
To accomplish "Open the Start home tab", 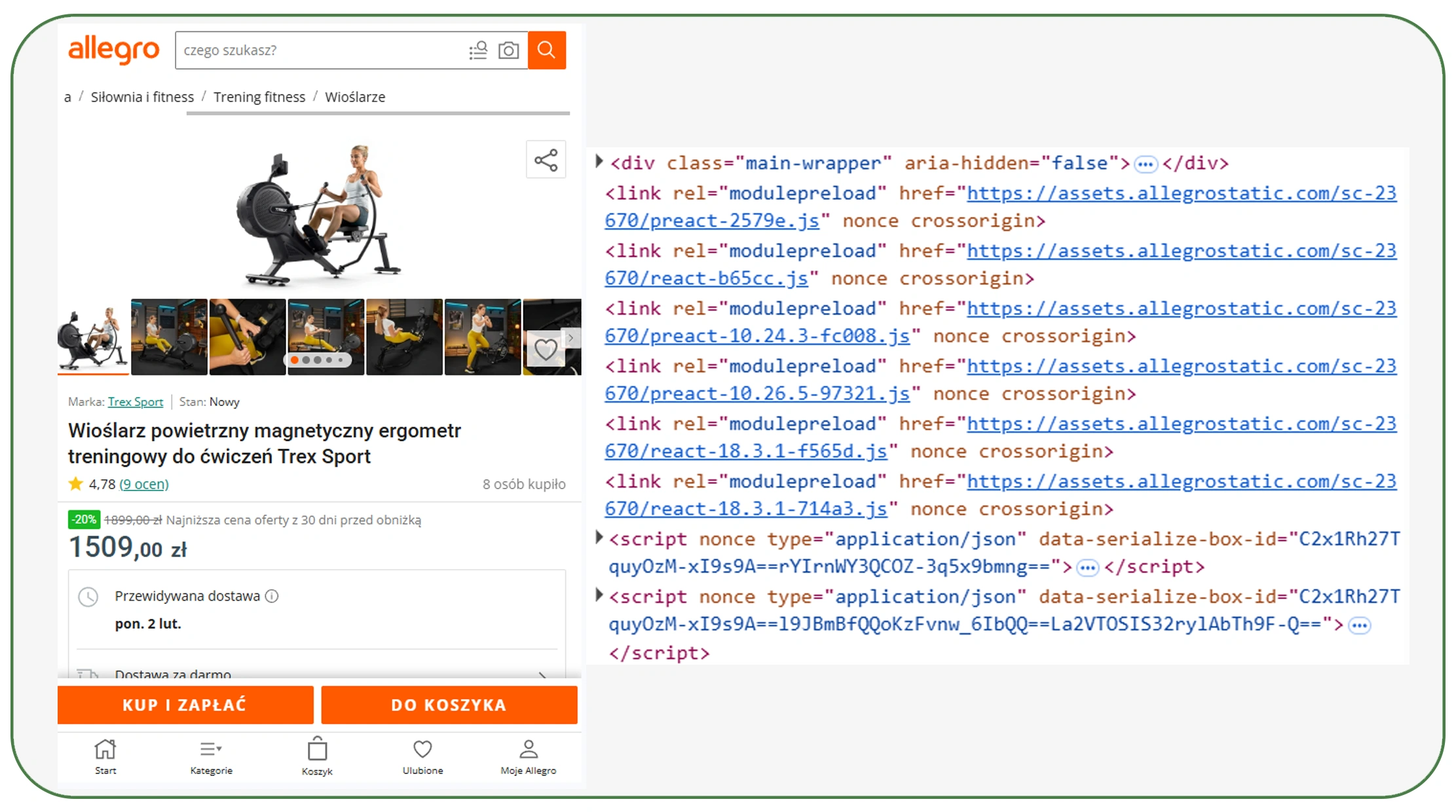I will (x=105, y=756).
